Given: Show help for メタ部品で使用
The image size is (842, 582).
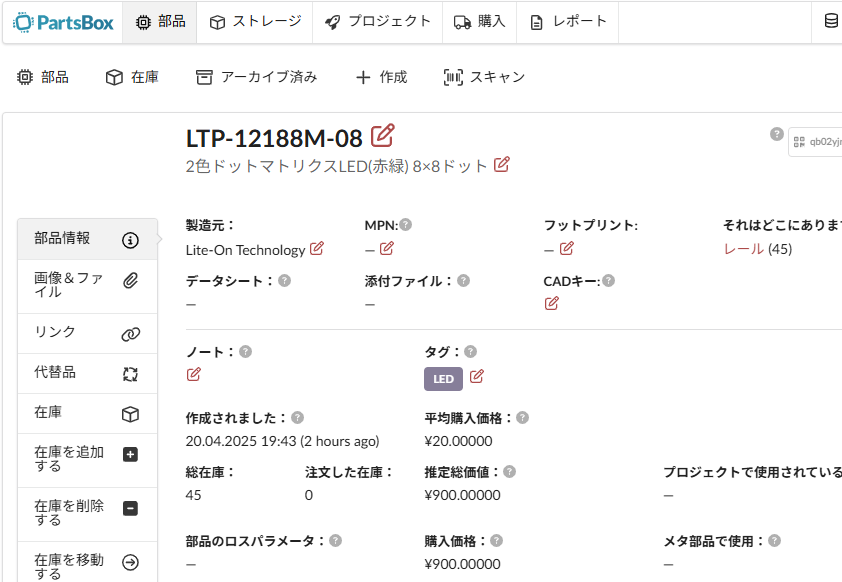Looking at the screenshot, I should [x=774, y=540].
